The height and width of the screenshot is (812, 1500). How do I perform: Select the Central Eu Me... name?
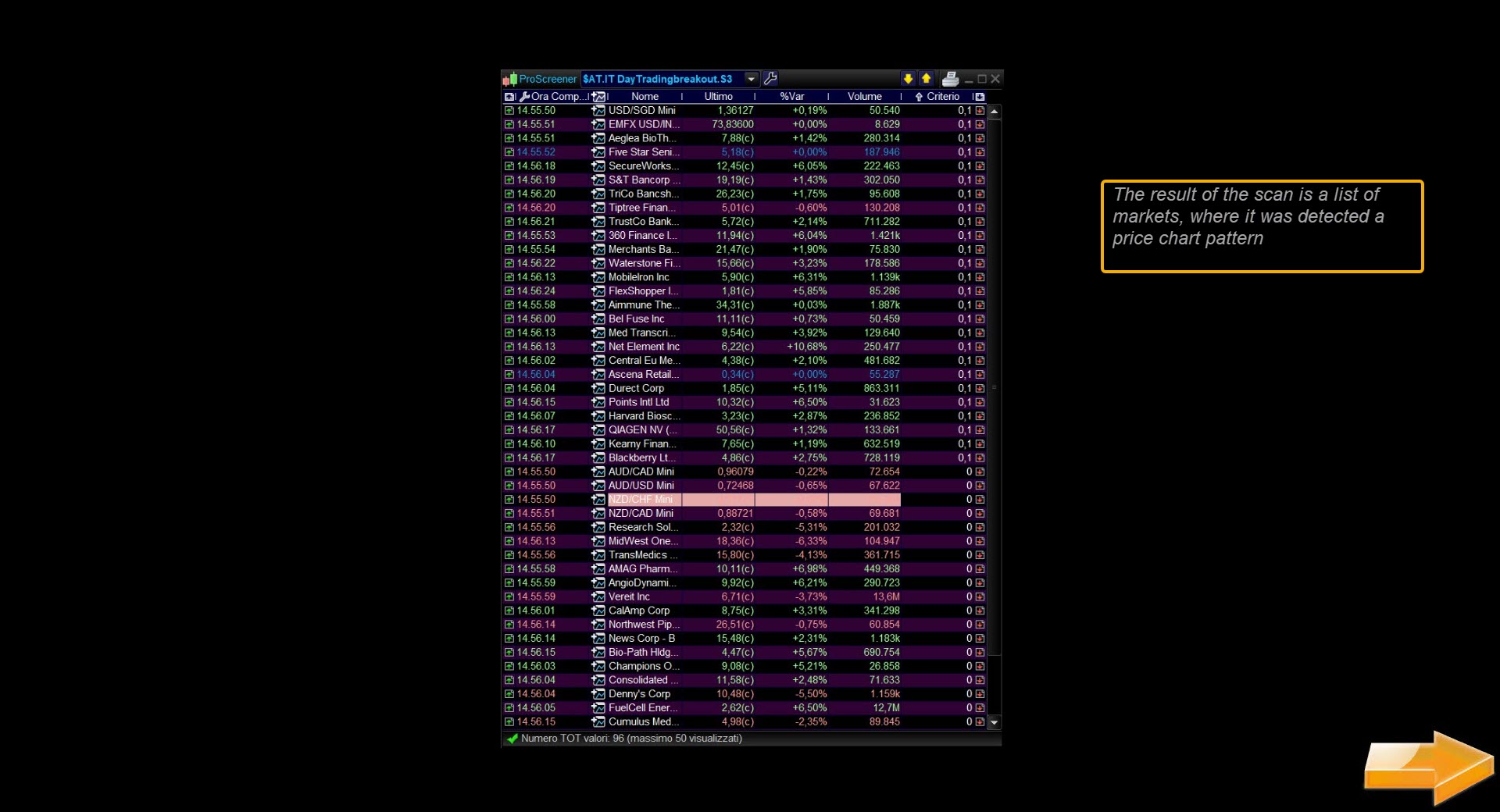click(x=644, y=361)
